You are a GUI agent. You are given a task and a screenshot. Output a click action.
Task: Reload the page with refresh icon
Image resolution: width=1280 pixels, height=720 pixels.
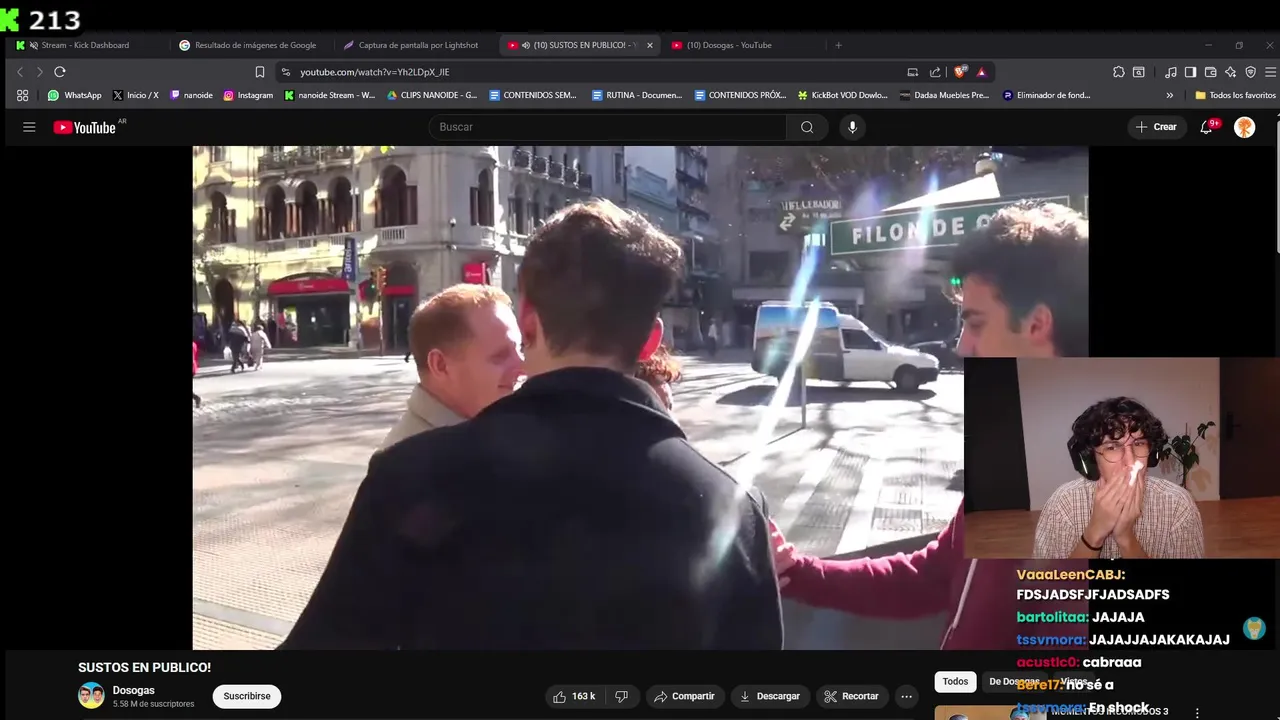[x=60, y=72]
